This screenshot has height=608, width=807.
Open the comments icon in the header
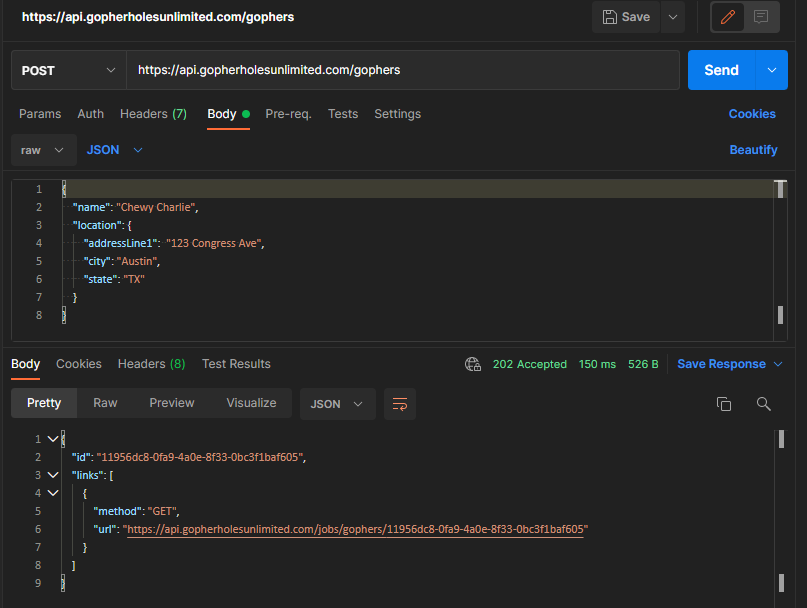click(x=761, y=17)
